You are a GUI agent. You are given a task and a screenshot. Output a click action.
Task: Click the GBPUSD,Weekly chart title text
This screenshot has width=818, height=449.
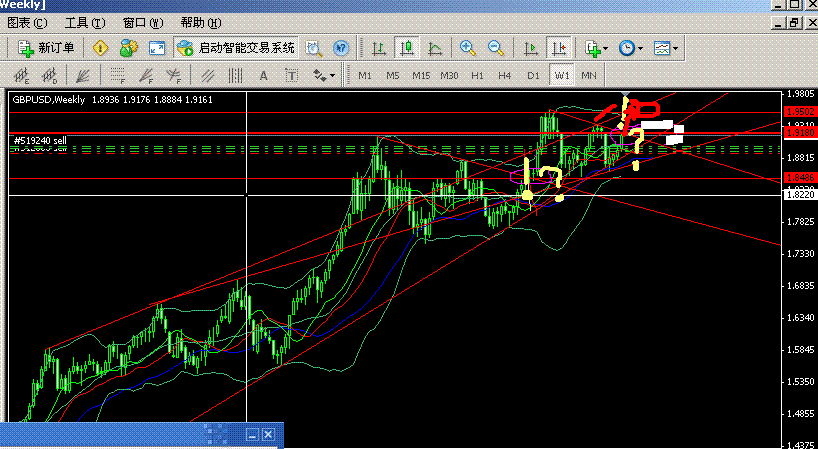click(x=49, y=99)
